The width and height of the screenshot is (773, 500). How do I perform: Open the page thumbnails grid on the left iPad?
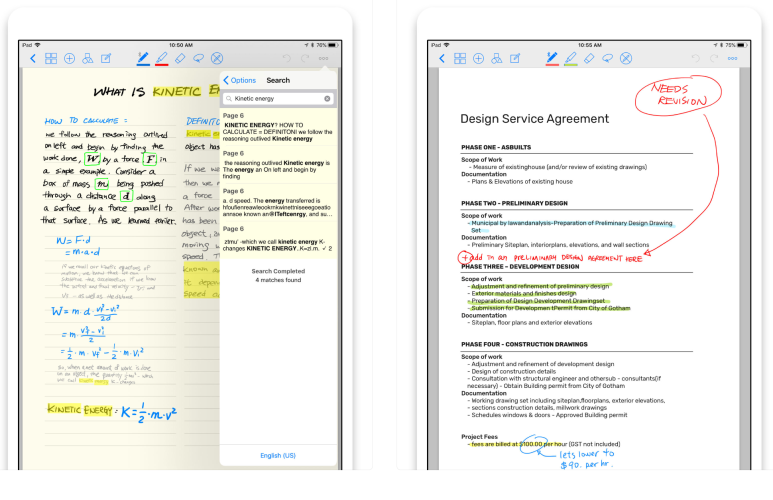(51, 59)
